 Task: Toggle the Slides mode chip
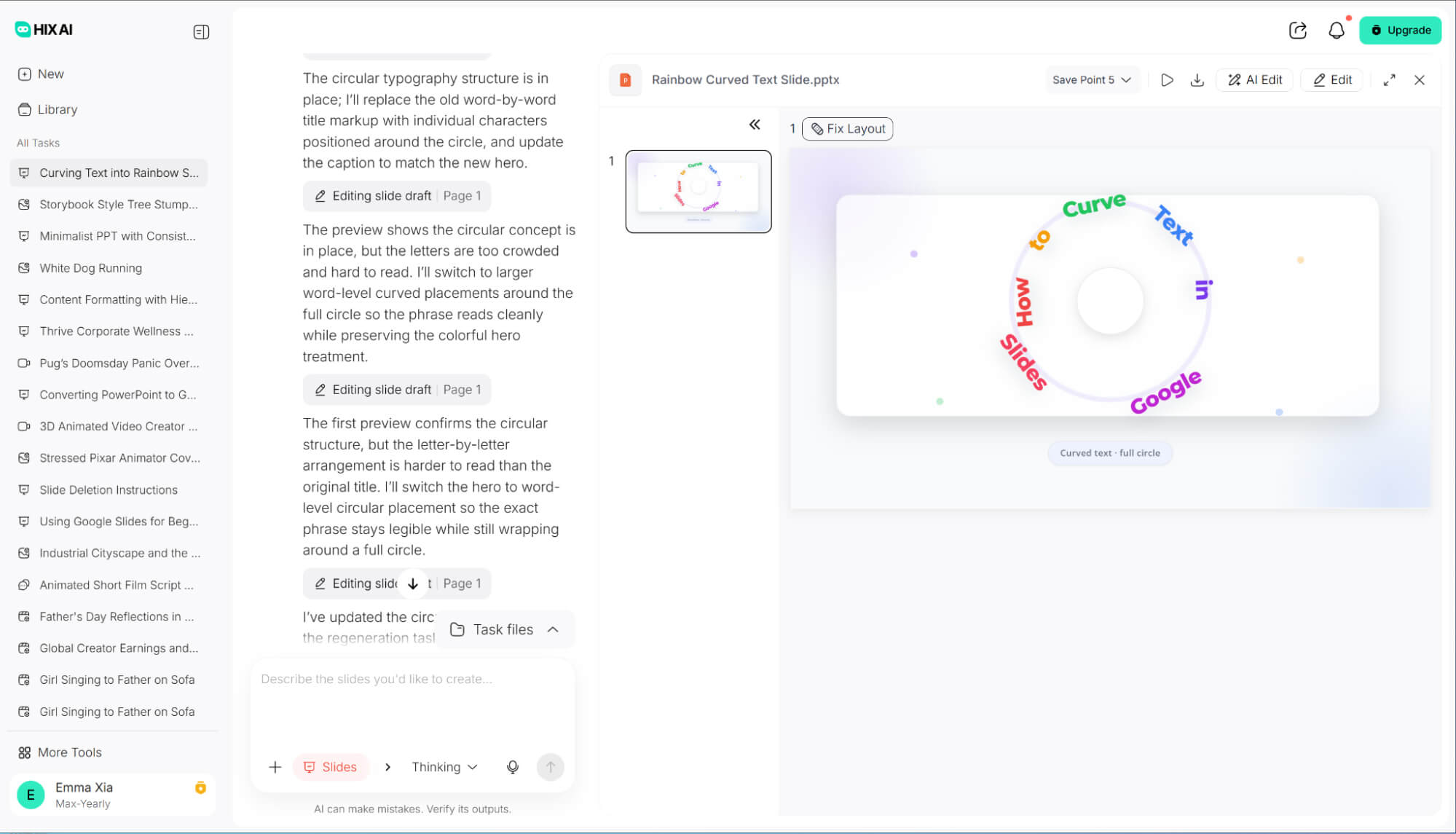click(331, 767)
